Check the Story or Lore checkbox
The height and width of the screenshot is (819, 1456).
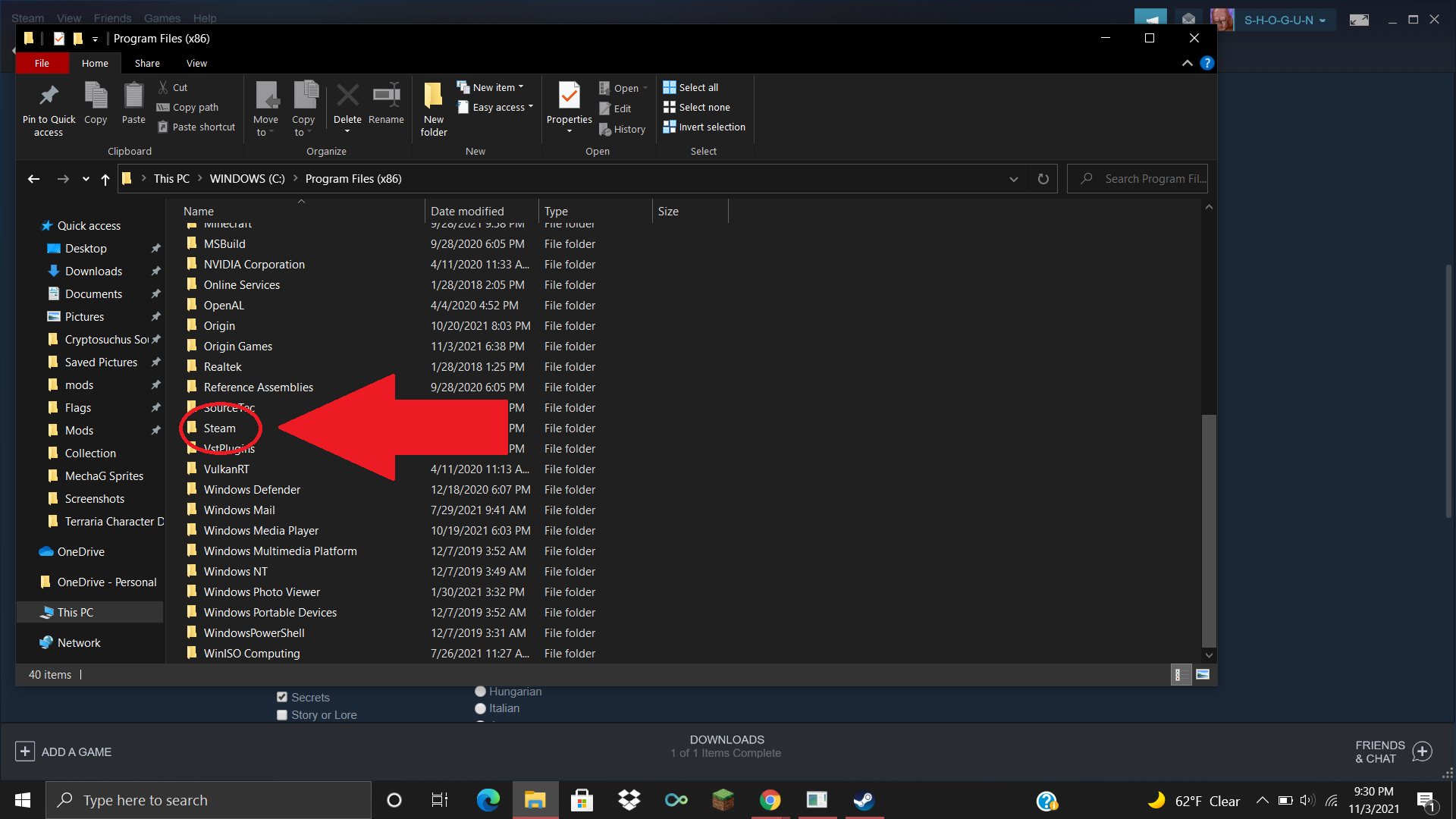[x=282, y=714]
